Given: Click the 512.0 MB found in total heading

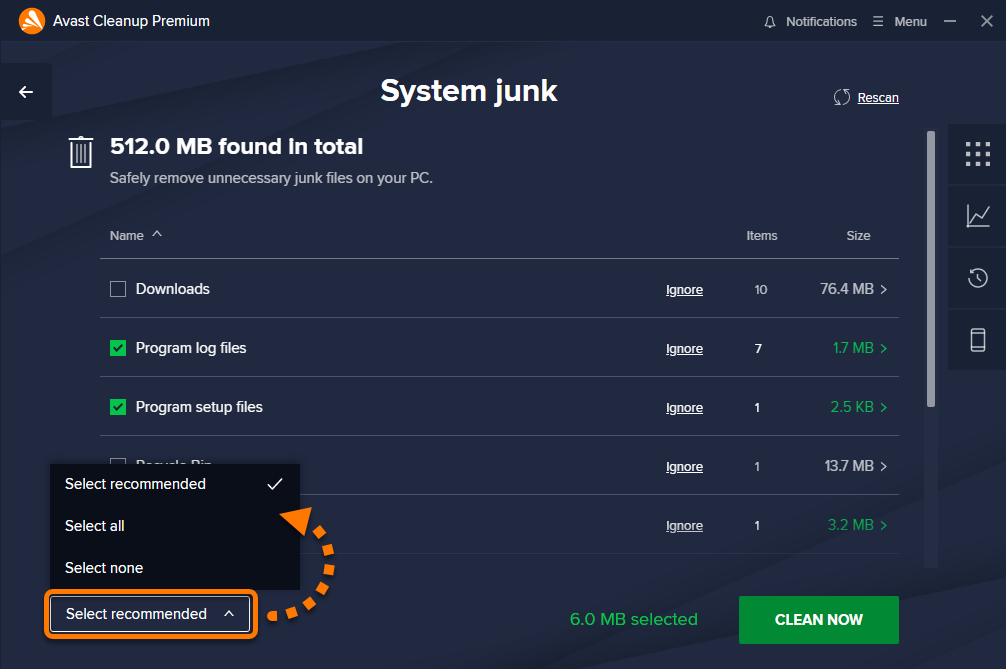Looking at the screenshot, I should pyautogui.click(x=236, y=146).
